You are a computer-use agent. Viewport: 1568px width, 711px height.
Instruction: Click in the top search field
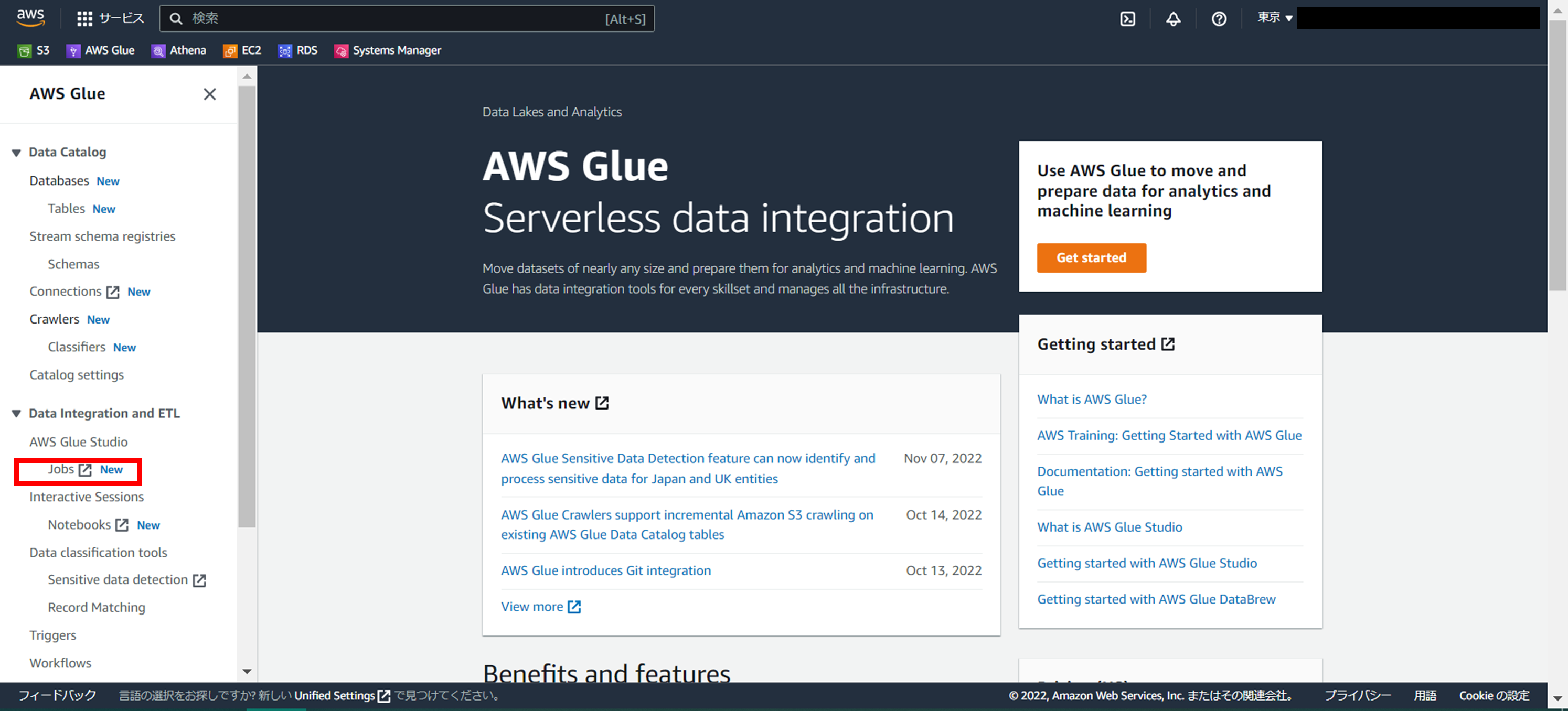click(396, 18)
